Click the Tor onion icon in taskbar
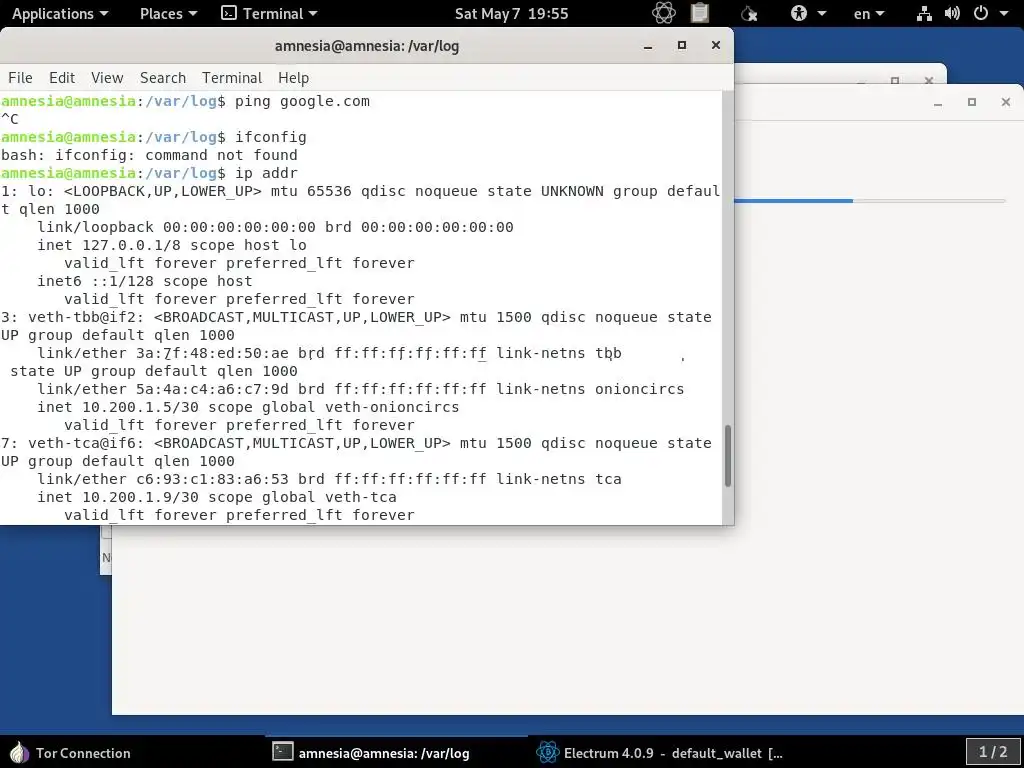The width and height of the screenshot is (1024, 768). [x=20, y=753]
